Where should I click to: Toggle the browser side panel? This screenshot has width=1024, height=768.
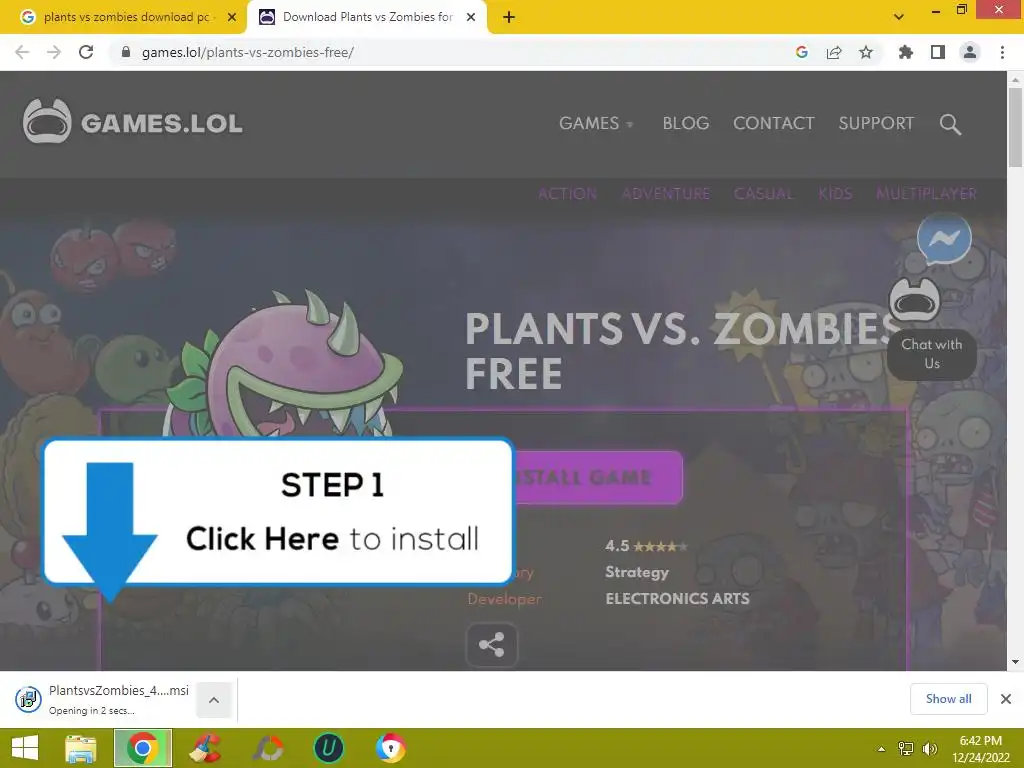coord(938,52)
